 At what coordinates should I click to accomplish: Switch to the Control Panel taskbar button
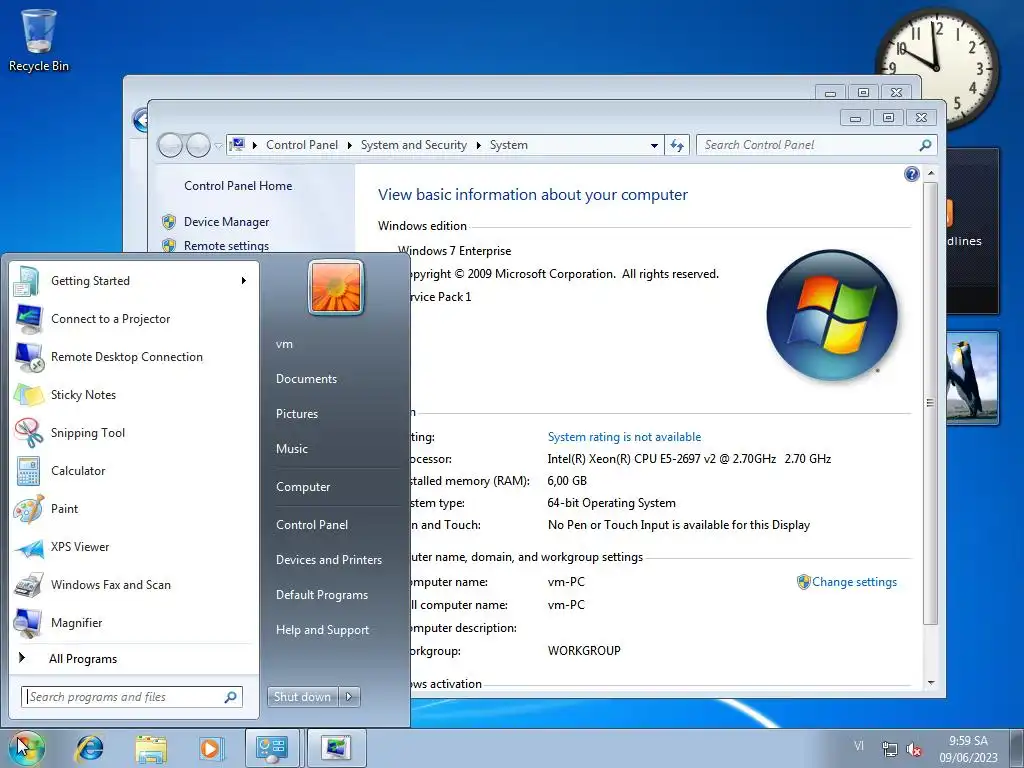[x=272, y=748]
